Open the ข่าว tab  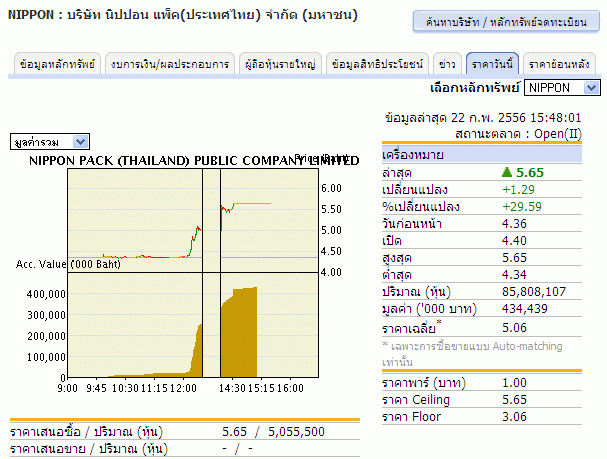(447, 63)
